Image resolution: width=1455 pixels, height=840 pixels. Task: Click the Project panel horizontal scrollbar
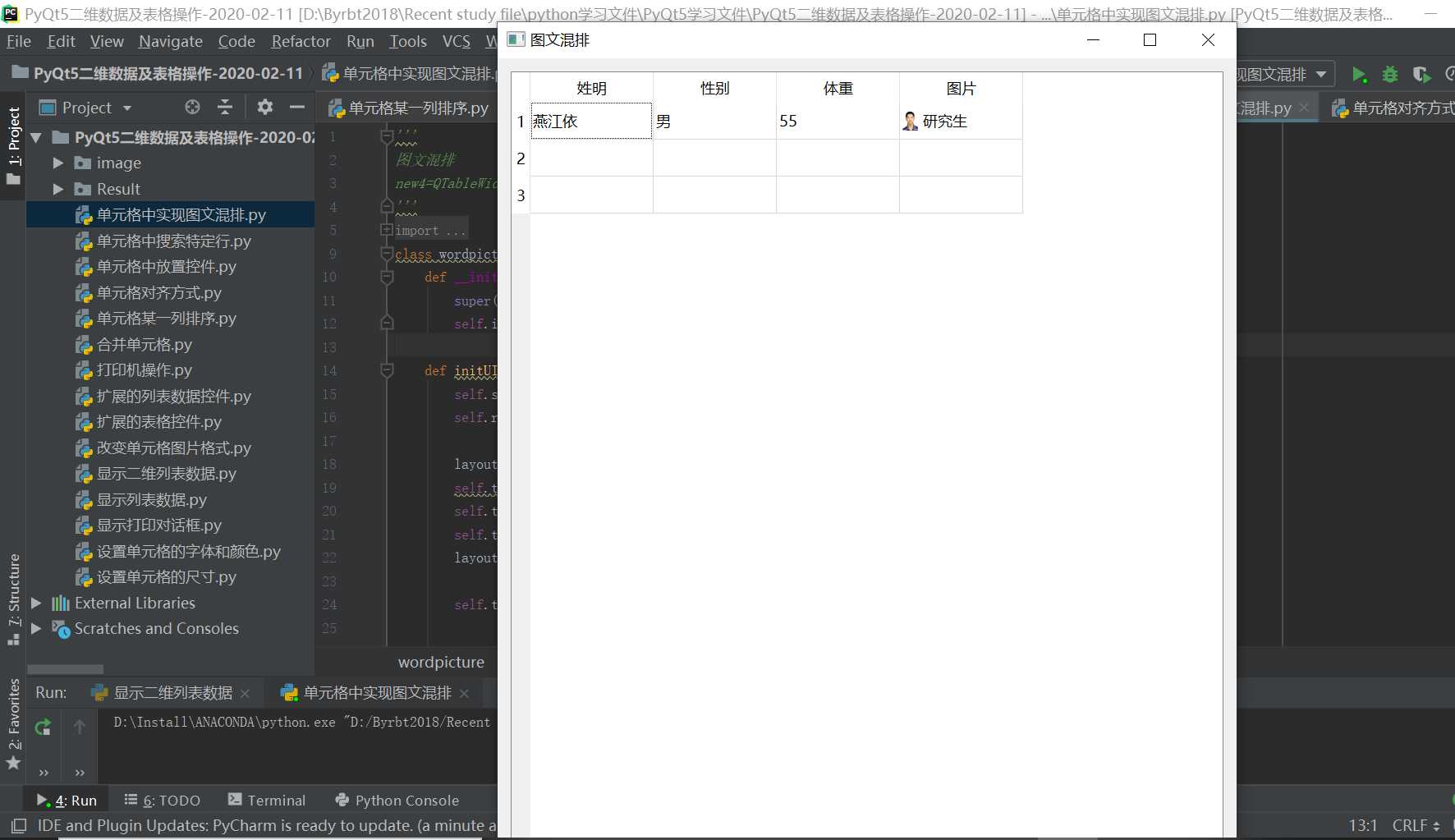pos(66,668)
